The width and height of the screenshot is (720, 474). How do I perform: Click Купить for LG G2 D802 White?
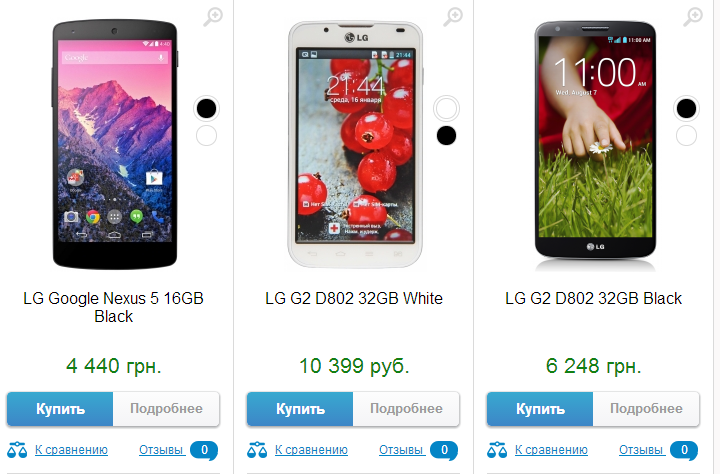(300, 409)
